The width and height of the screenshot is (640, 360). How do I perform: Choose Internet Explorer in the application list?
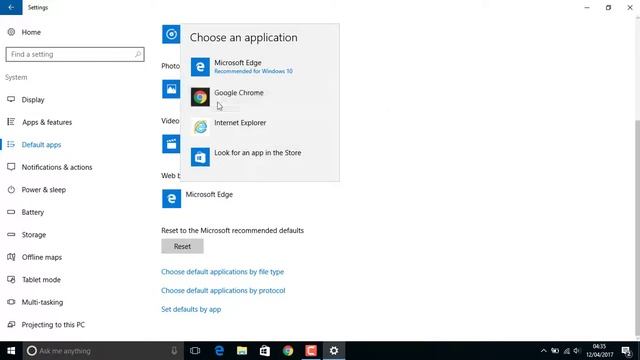[x=260, y=127]
